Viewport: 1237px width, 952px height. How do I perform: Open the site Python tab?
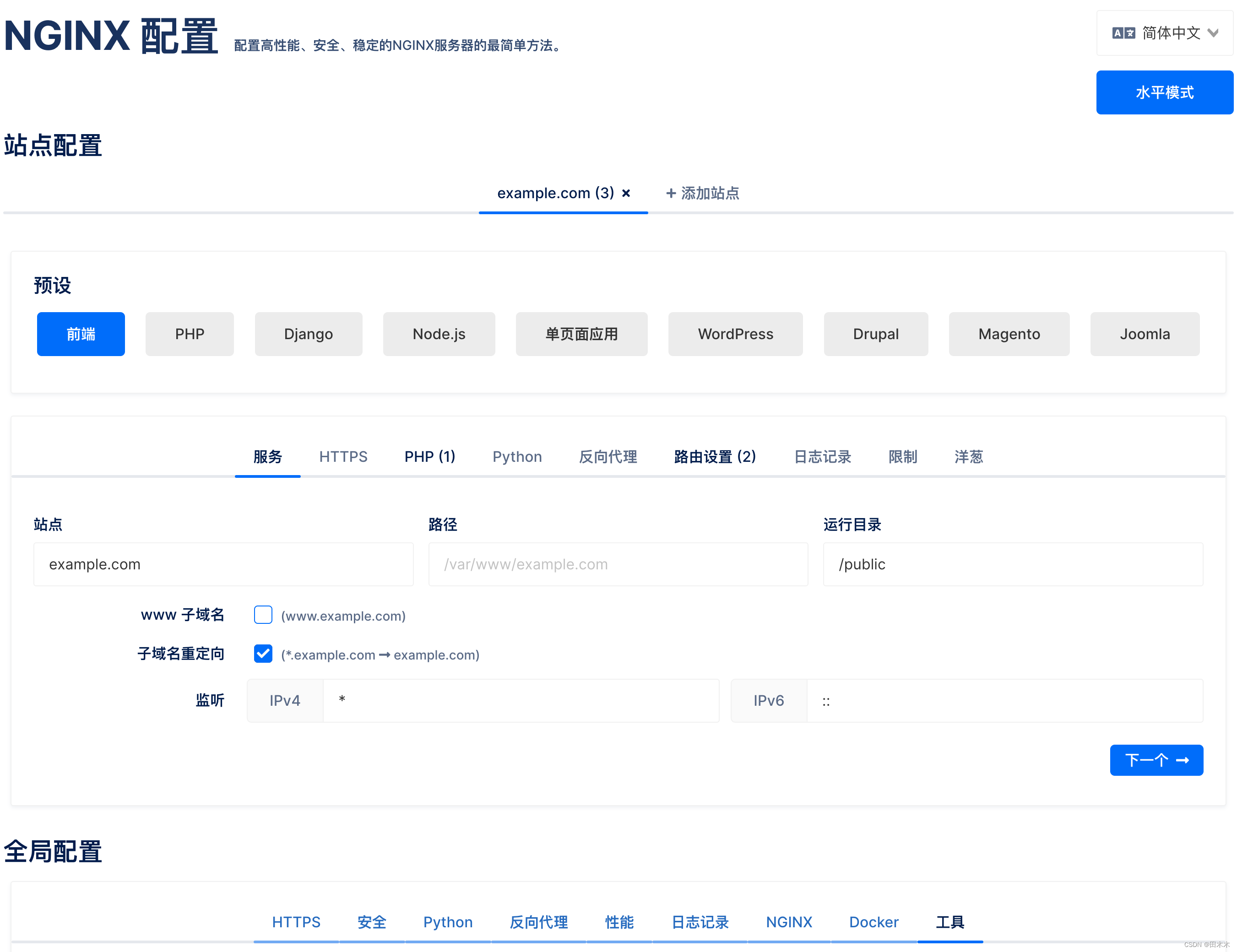pos(517,456)
